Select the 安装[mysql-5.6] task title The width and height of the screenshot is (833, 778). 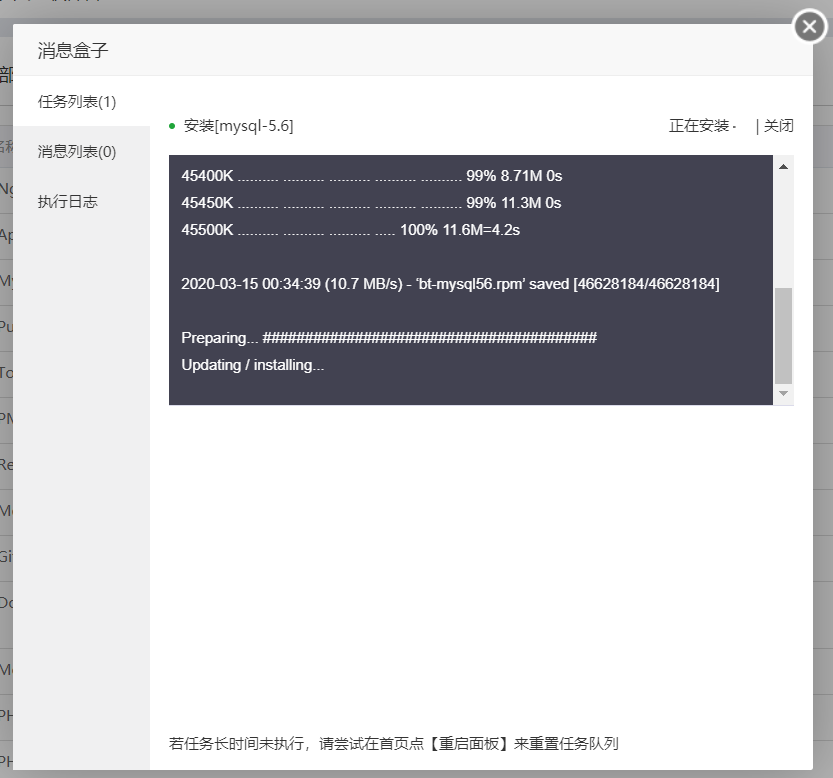tap(238, 126)
